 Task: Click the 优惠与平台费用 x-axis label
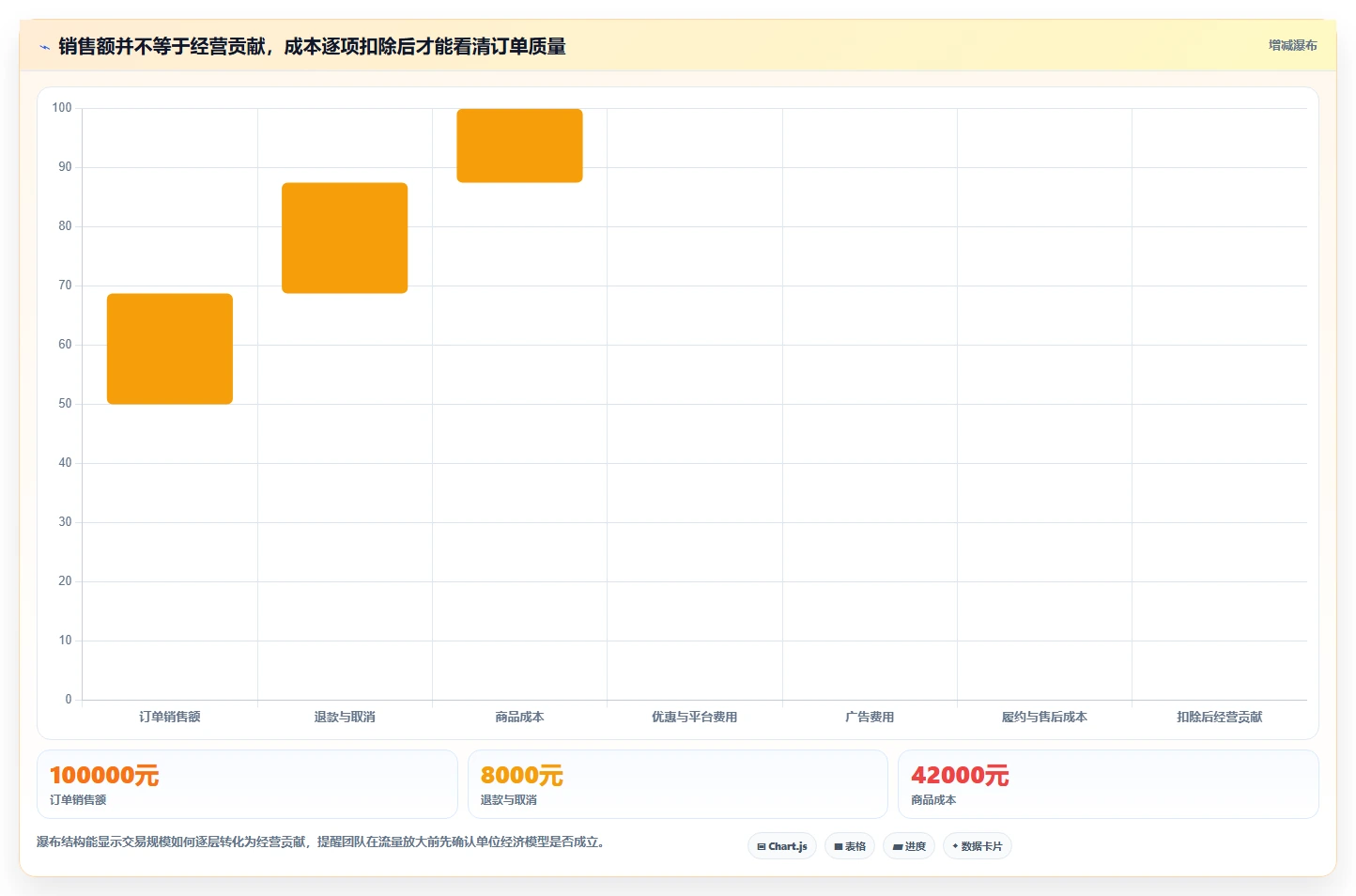[695, 717]
